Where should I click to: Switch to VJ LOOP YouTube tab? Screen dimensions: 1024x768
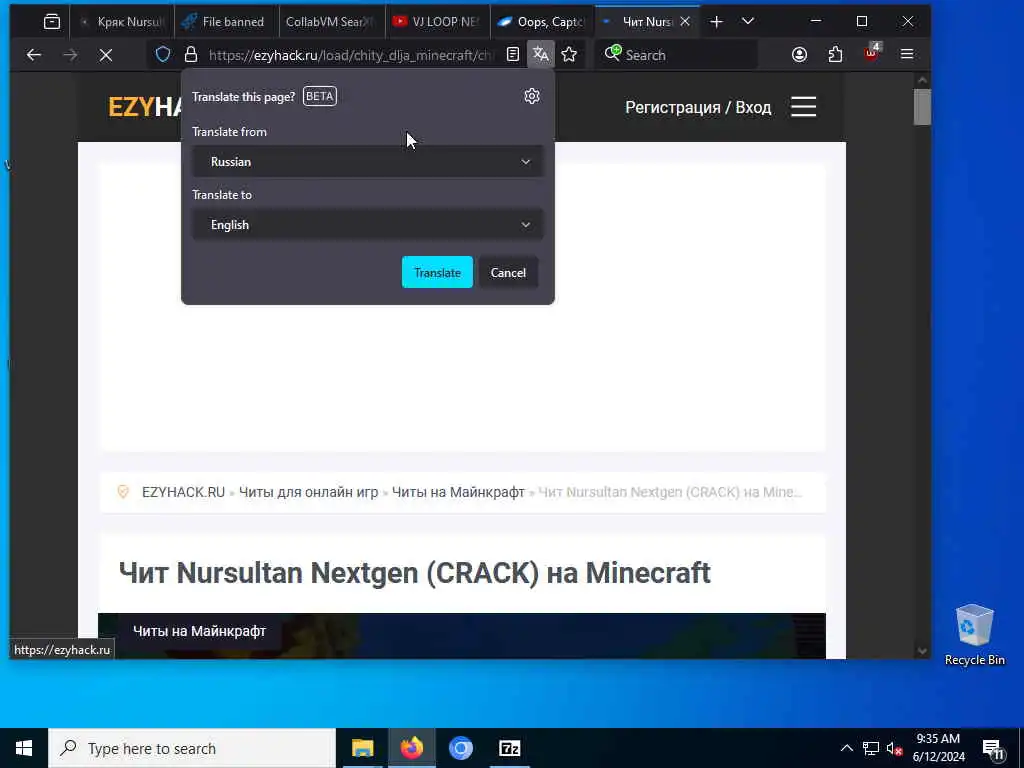438,22
